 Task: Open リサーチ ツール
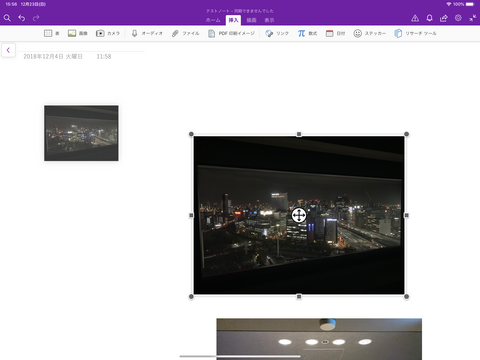click(415, 33)
